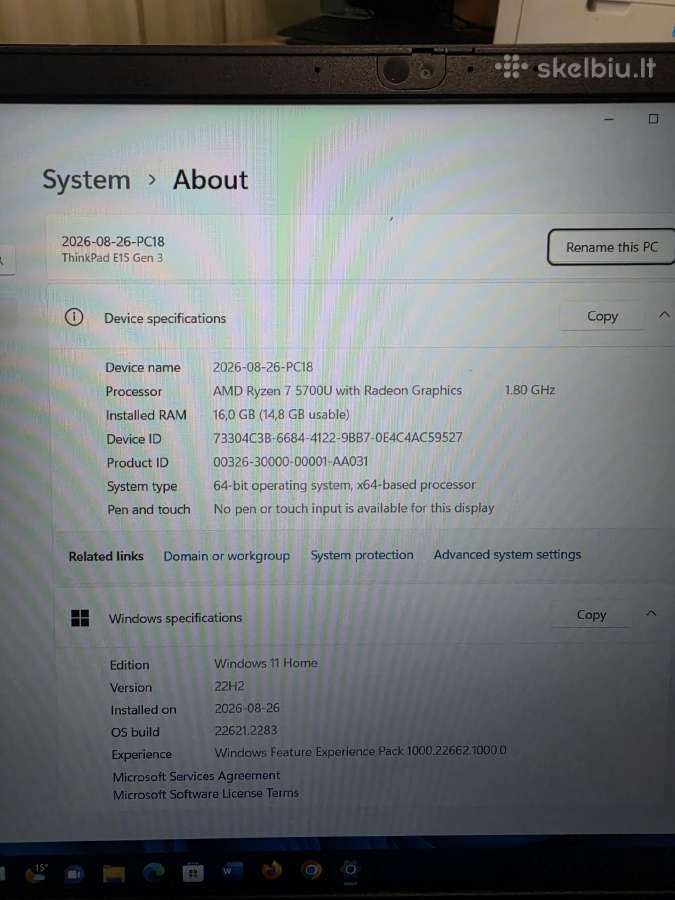Screen dimensions: 675x900
Task: Click the Edition value Windows 11 Home
Action: point(266,663)
